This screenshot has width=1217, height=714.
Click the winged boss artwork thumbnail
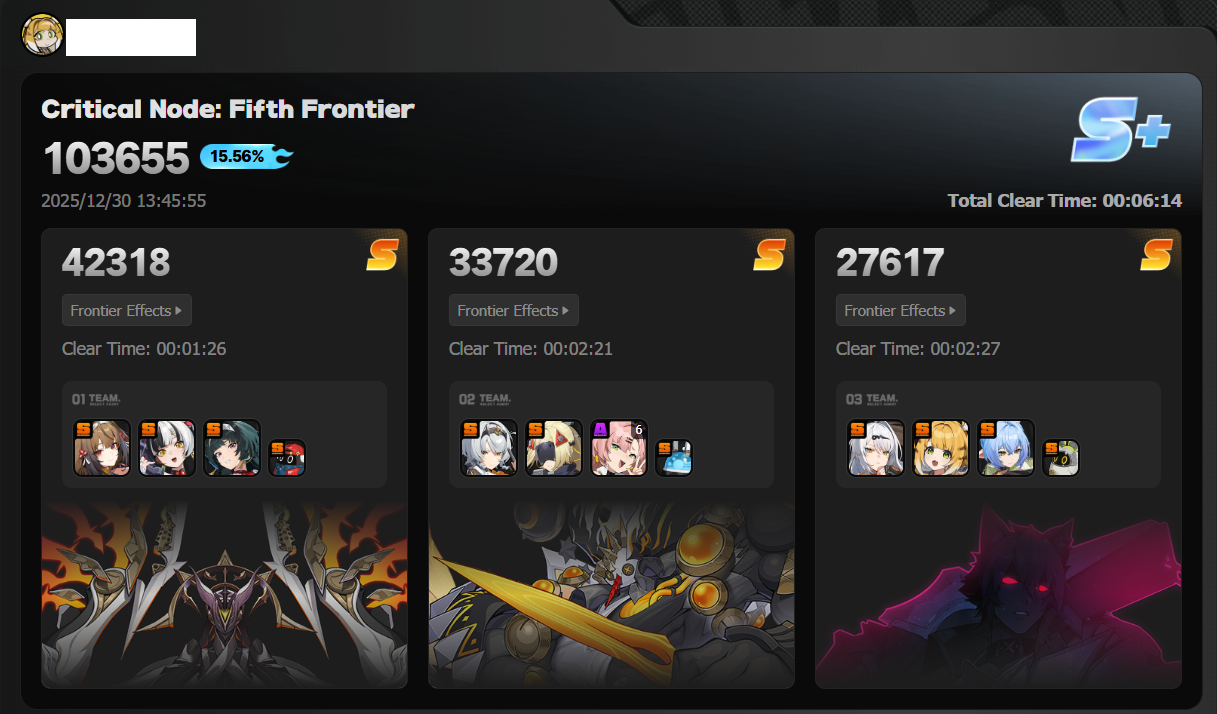[x=224, y=595]
